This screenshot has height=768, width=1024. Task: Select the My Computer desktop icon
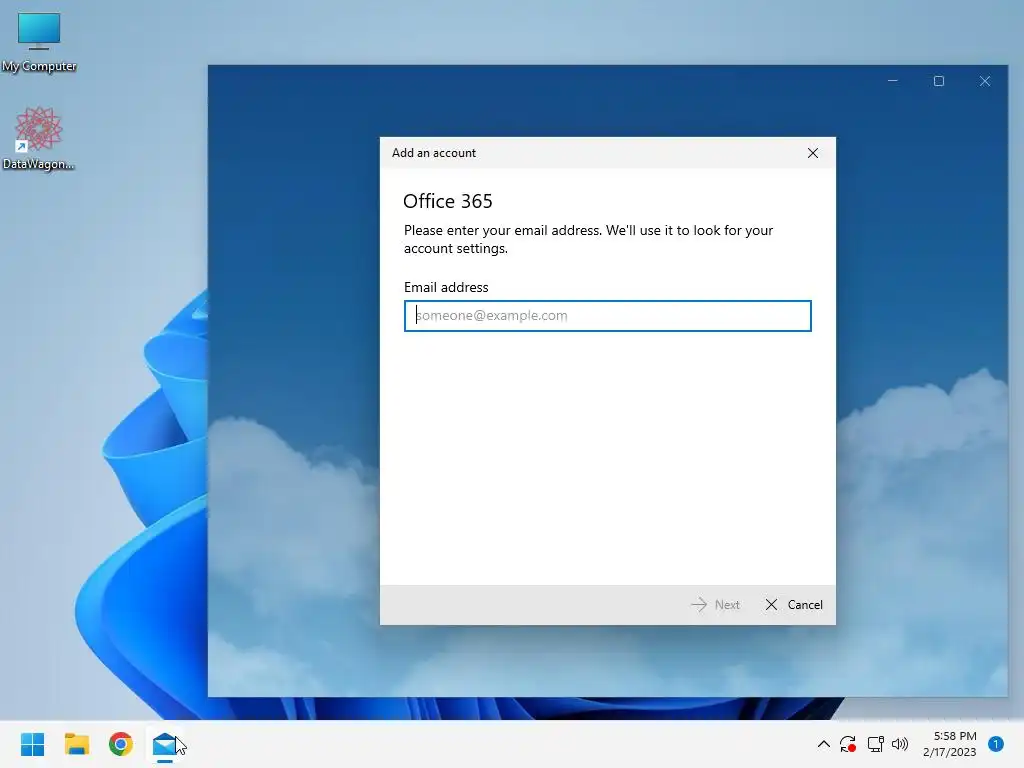point(39,43)
